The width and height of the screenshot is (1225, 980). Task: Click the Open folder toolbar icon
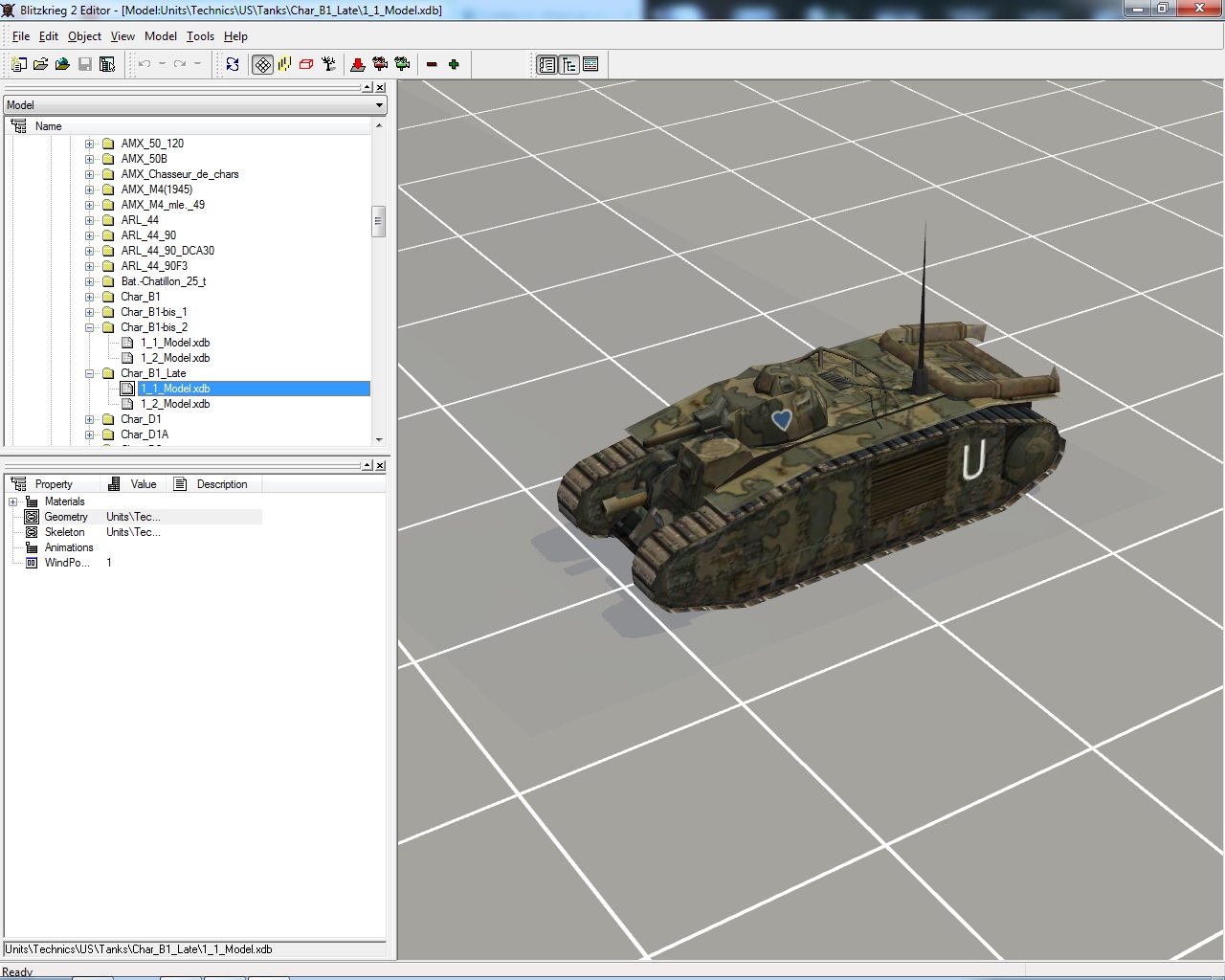pyautogui.click(x=40, y=64)
